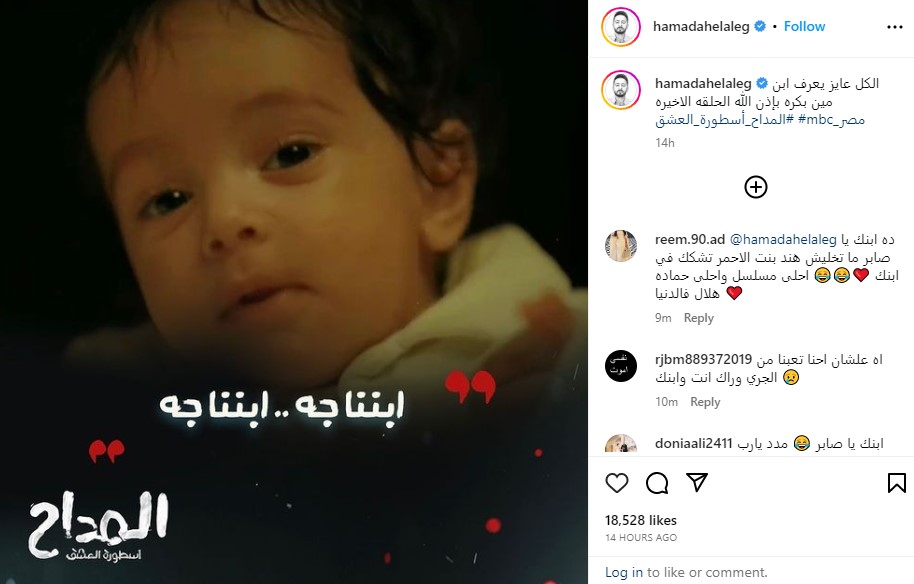Open the Log in link
This screenshot has height=584, width=914.
(624, 572)
